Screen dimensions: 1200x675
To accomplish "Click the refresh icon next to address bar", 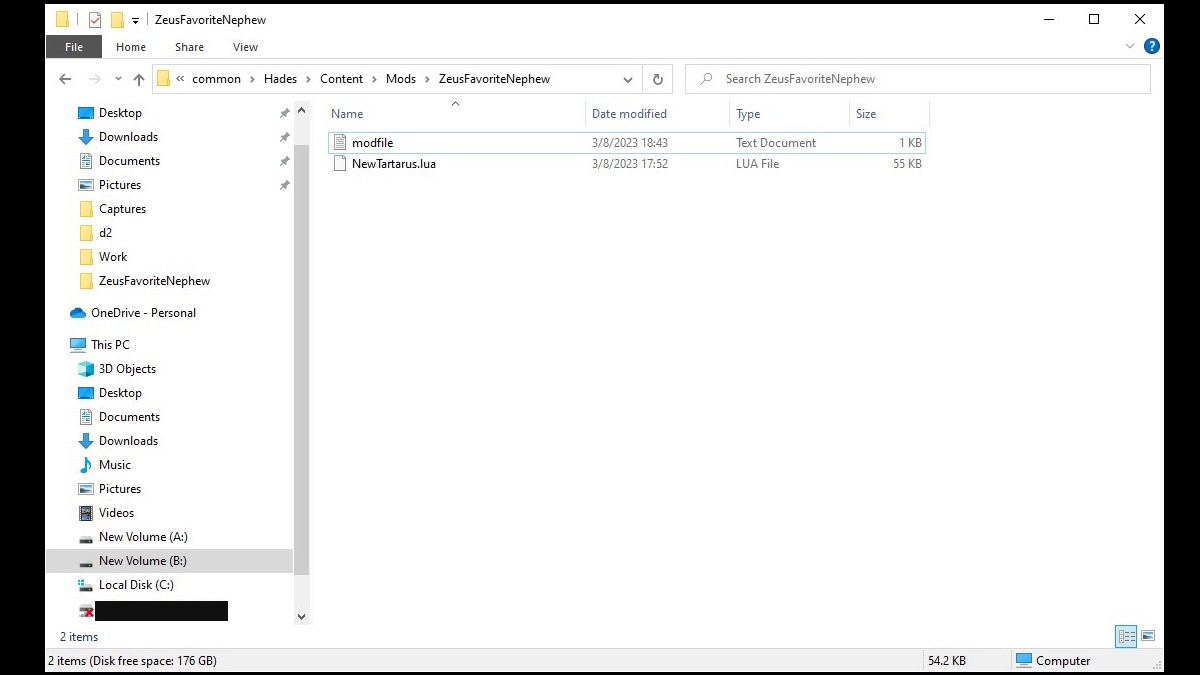I will coord(657,78).
